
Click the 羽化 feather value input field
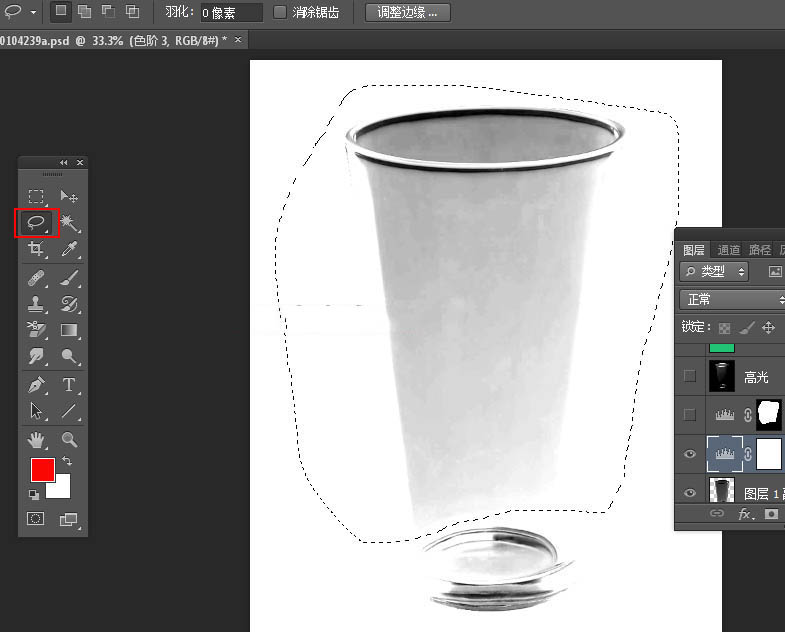tap(231, 12)
